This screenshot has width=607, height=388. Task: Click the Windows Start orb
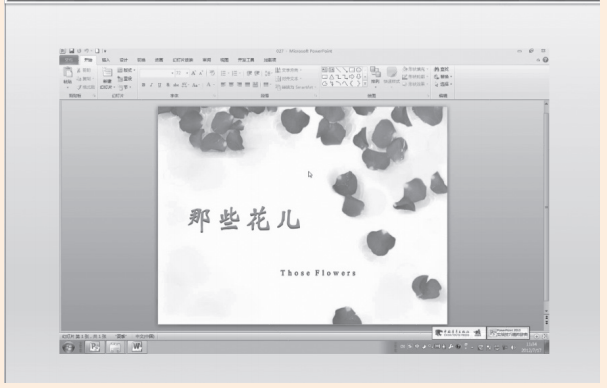tap(69, 347)
